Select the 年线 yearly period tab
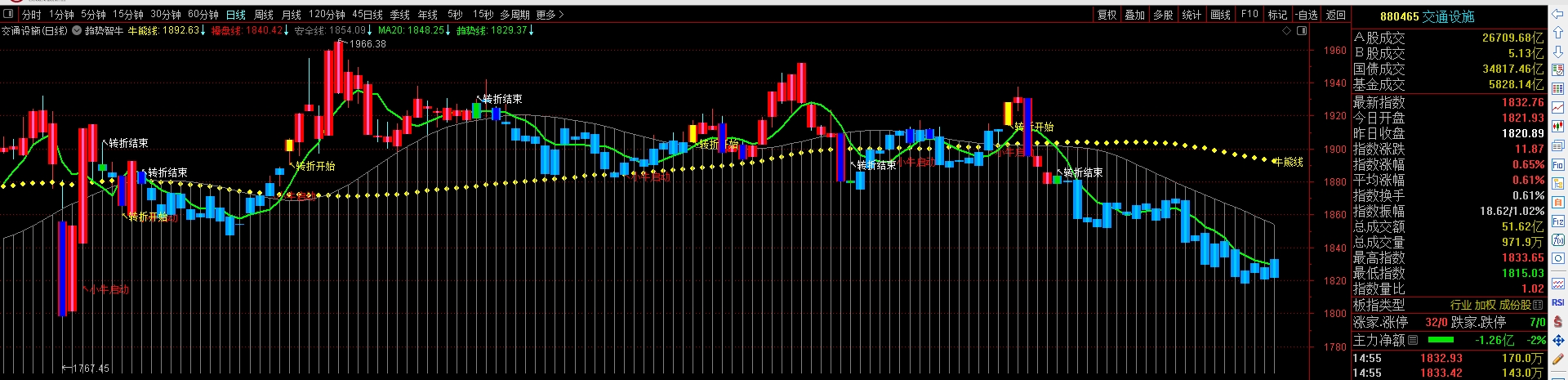The height and width of the screenshot is (380, 1568). click(427, 15)
